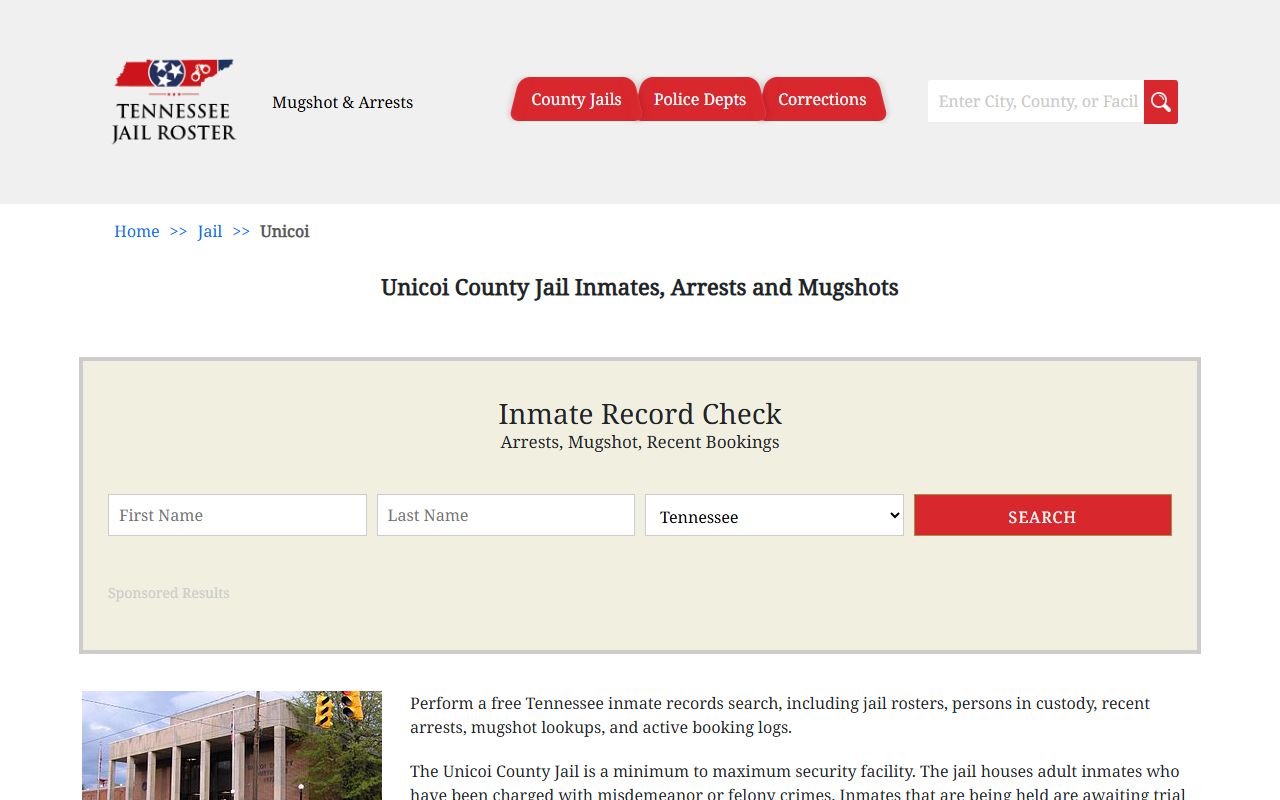1280x800 pixels.
Task: Open the Tennessee state dropdown
Action: 774,515
